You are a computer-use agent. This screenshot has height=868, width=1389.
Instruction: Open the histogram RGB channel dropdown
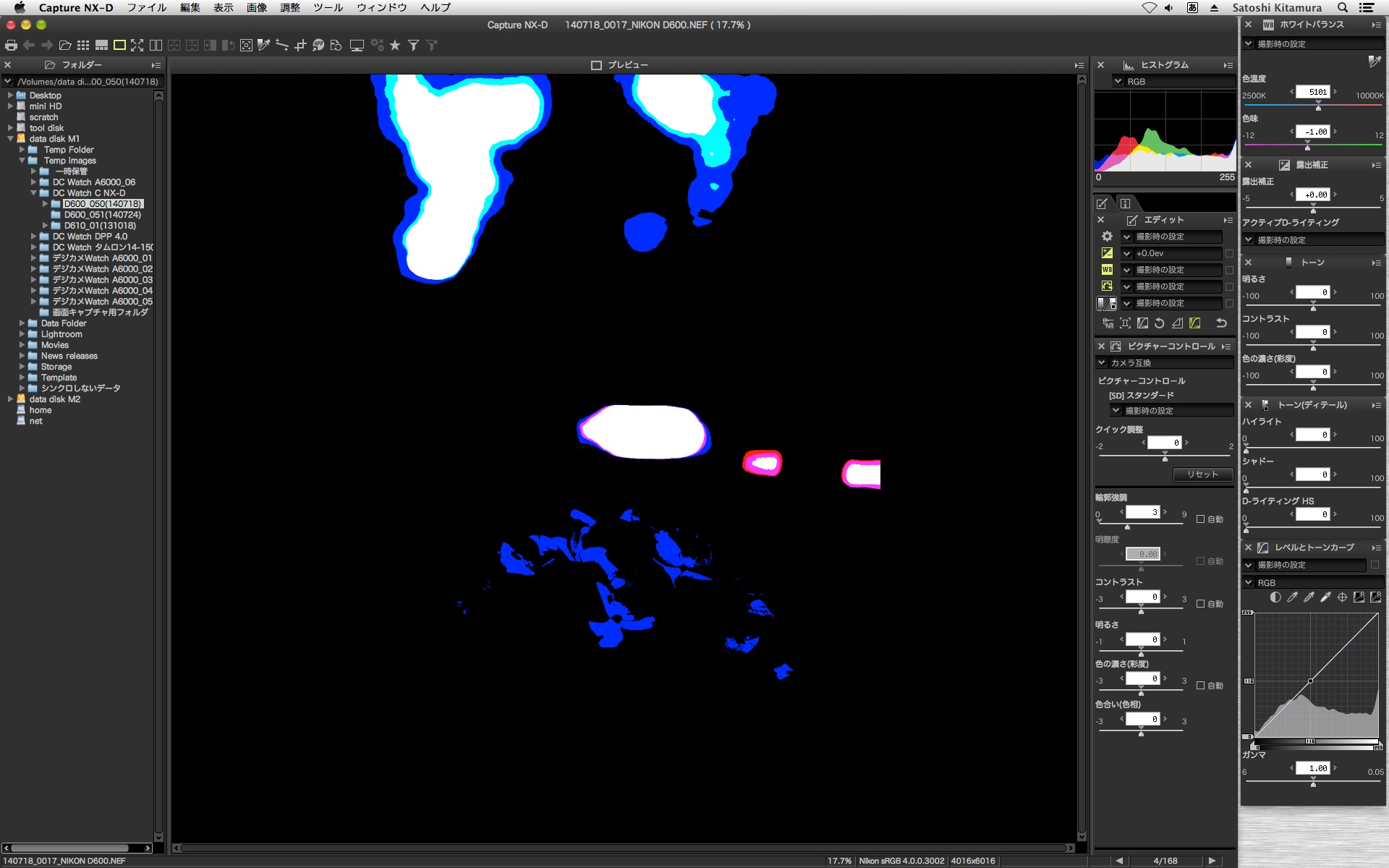1172,82
